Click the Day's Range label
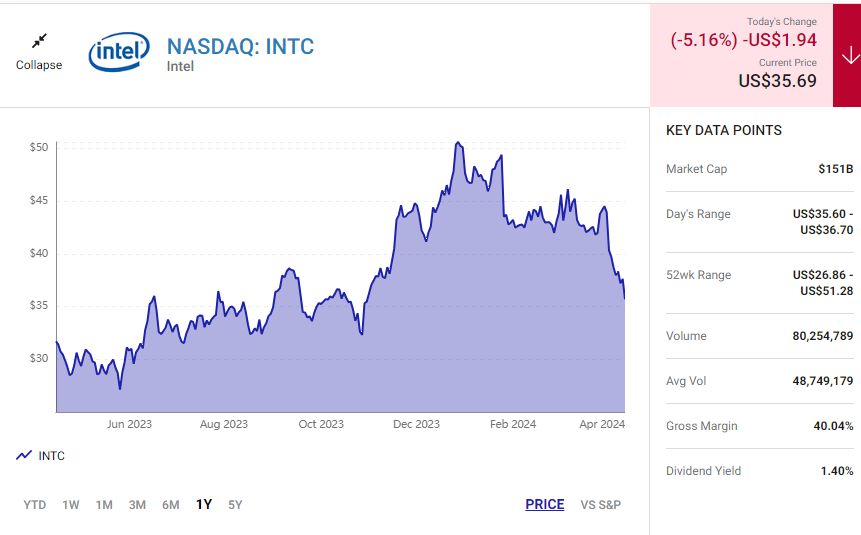The width and height of the screenshot is (861, 535). click(x=698, y=214)
